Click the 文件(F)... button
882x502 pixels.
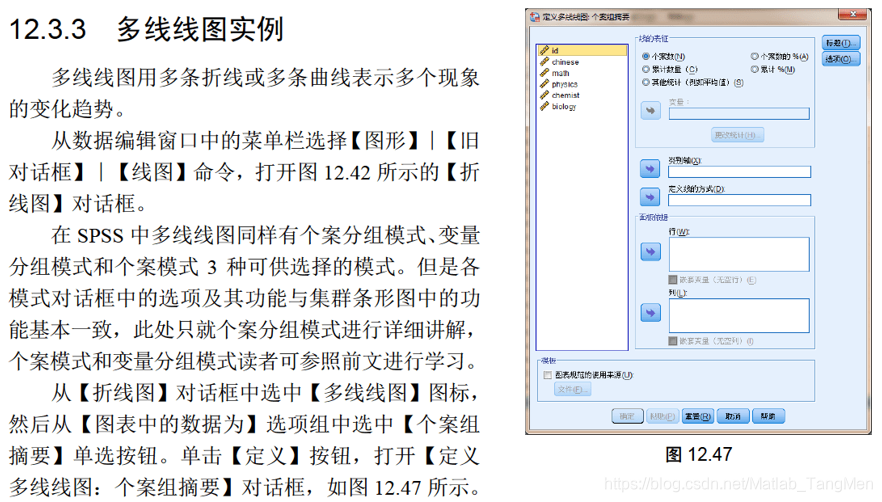(572, 389)
